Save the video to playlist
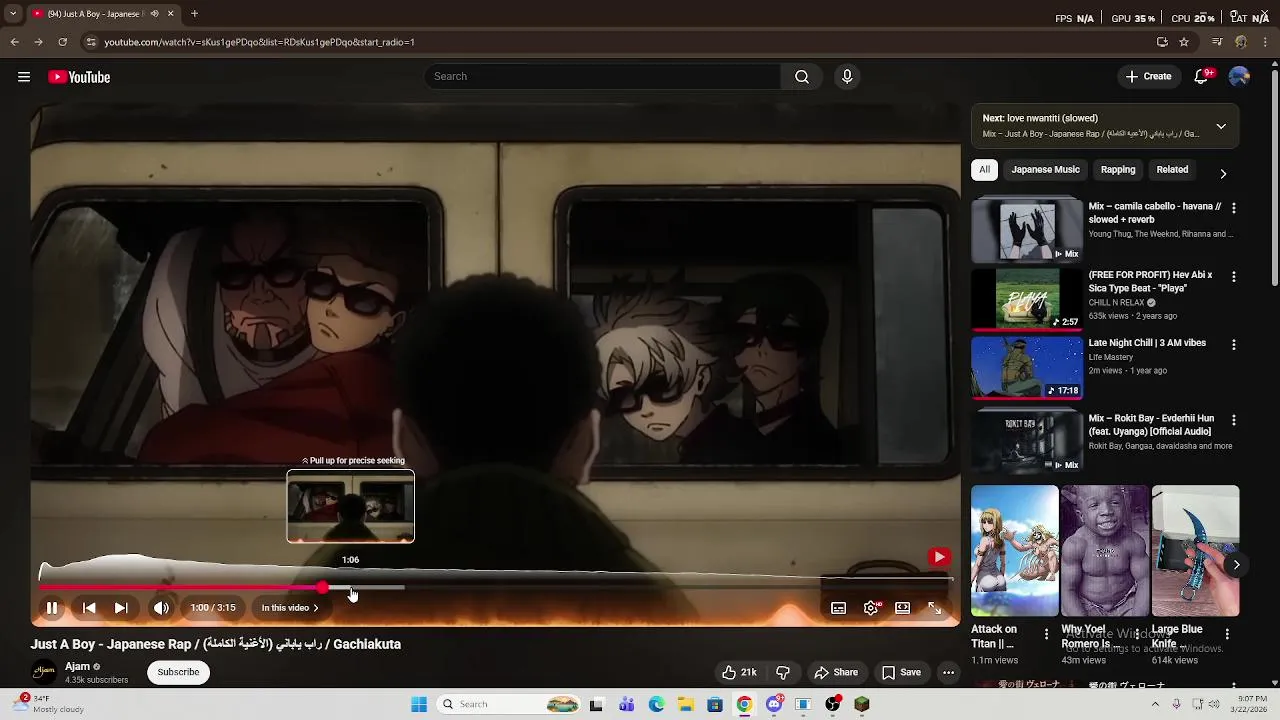Screen dimensions: 1280x720 coord(901,672)
